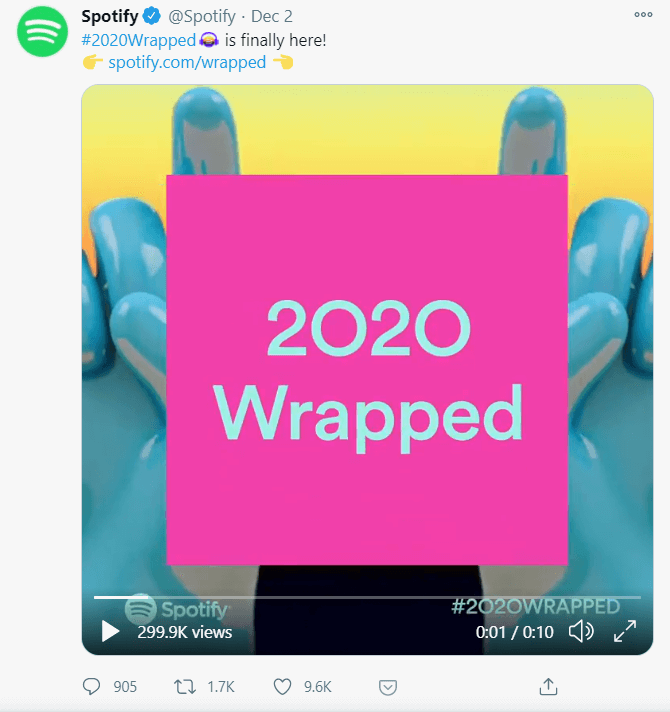Click the 1.7K retweet count
Screen dimensions: 670x712
point(221,687)
